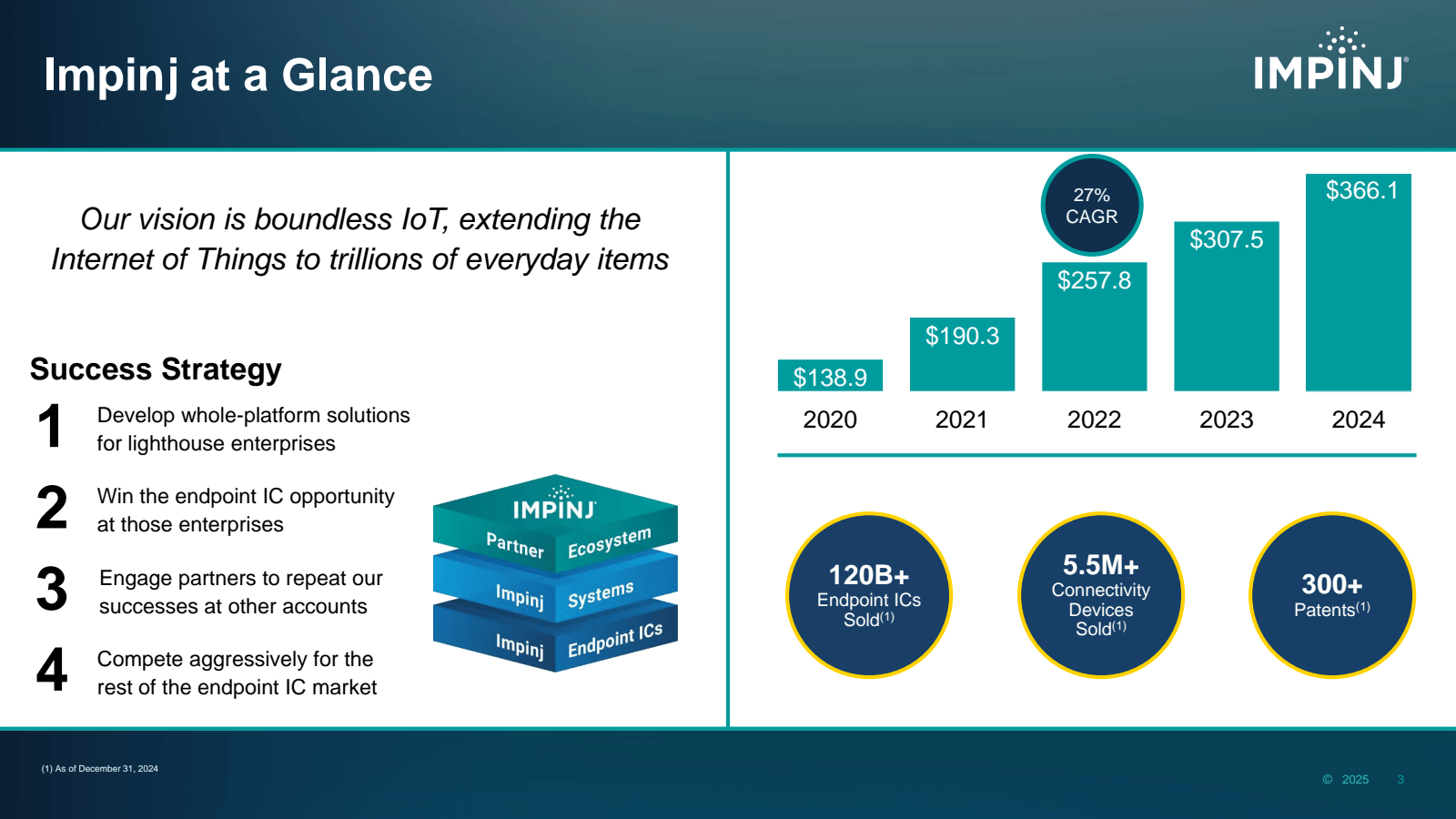Click the 'Our vision is boundless IoT' statement
The width and height of the screenshot is (1456, 819).
[360, 239]
